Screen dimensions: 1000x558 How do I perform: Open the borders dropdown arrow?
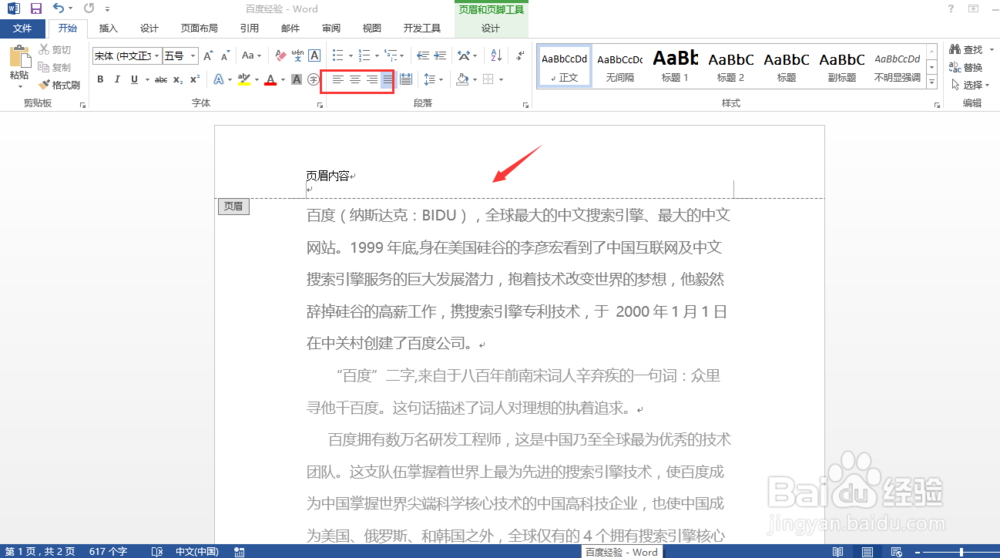(501, 80)
